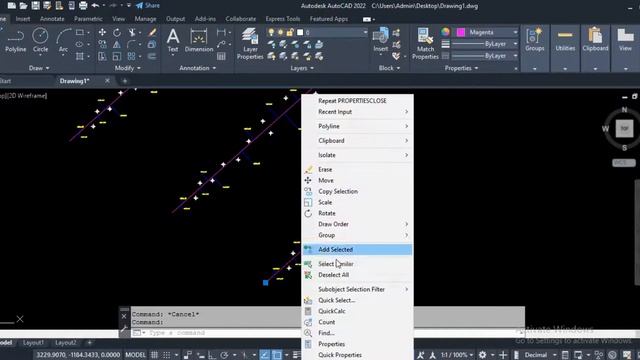
Task: Open the Decimal units dropdown
Action: [x=540, y=355]
